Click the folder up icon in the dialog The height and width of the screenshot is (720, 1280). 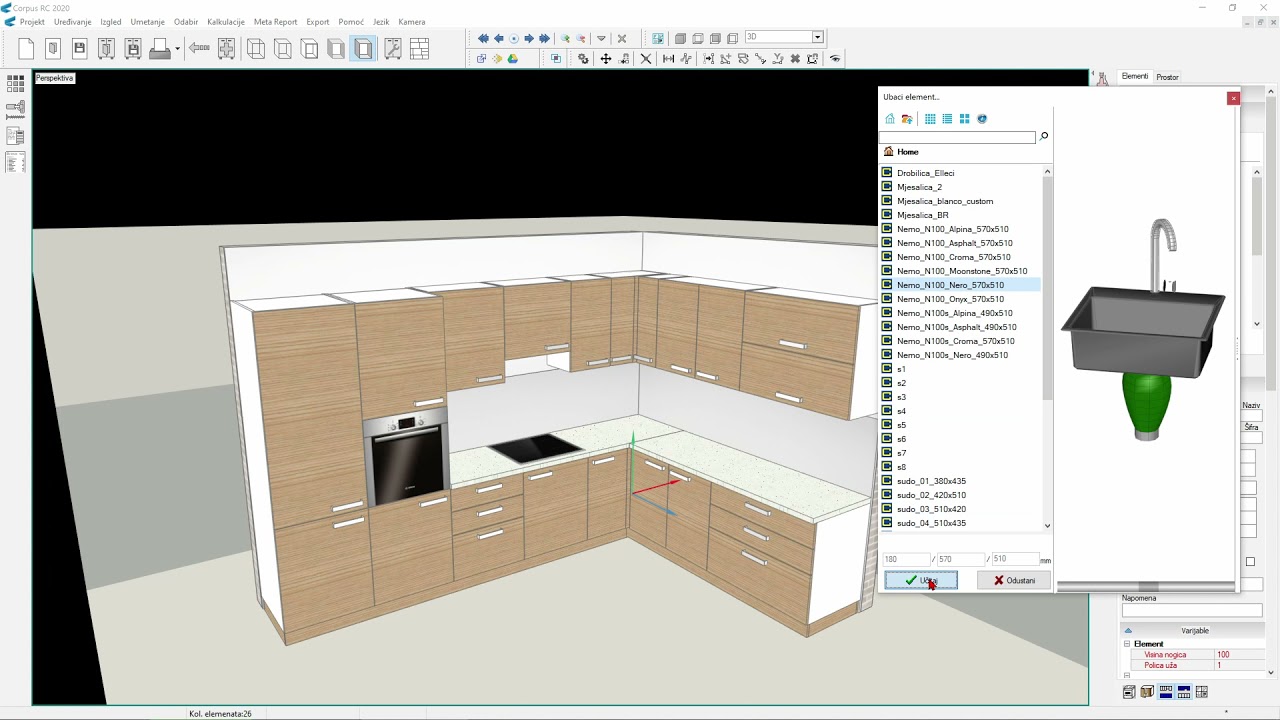click(x=907, y=119)
